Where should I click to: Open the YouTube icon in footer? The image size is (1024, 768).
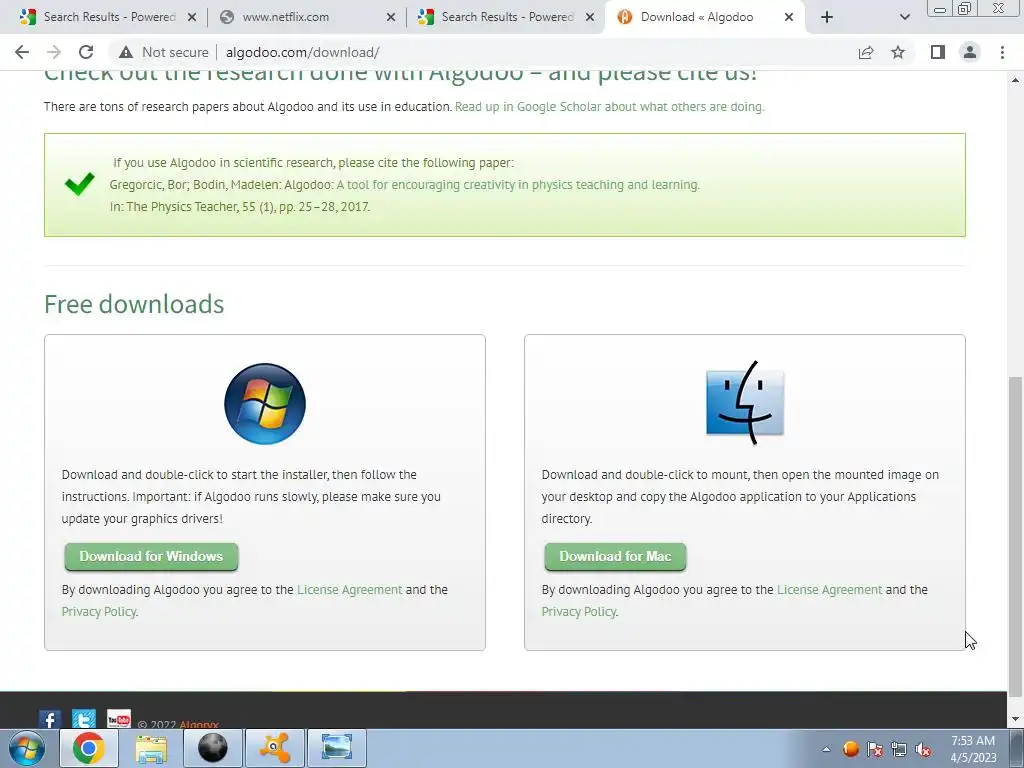point(118,719)
